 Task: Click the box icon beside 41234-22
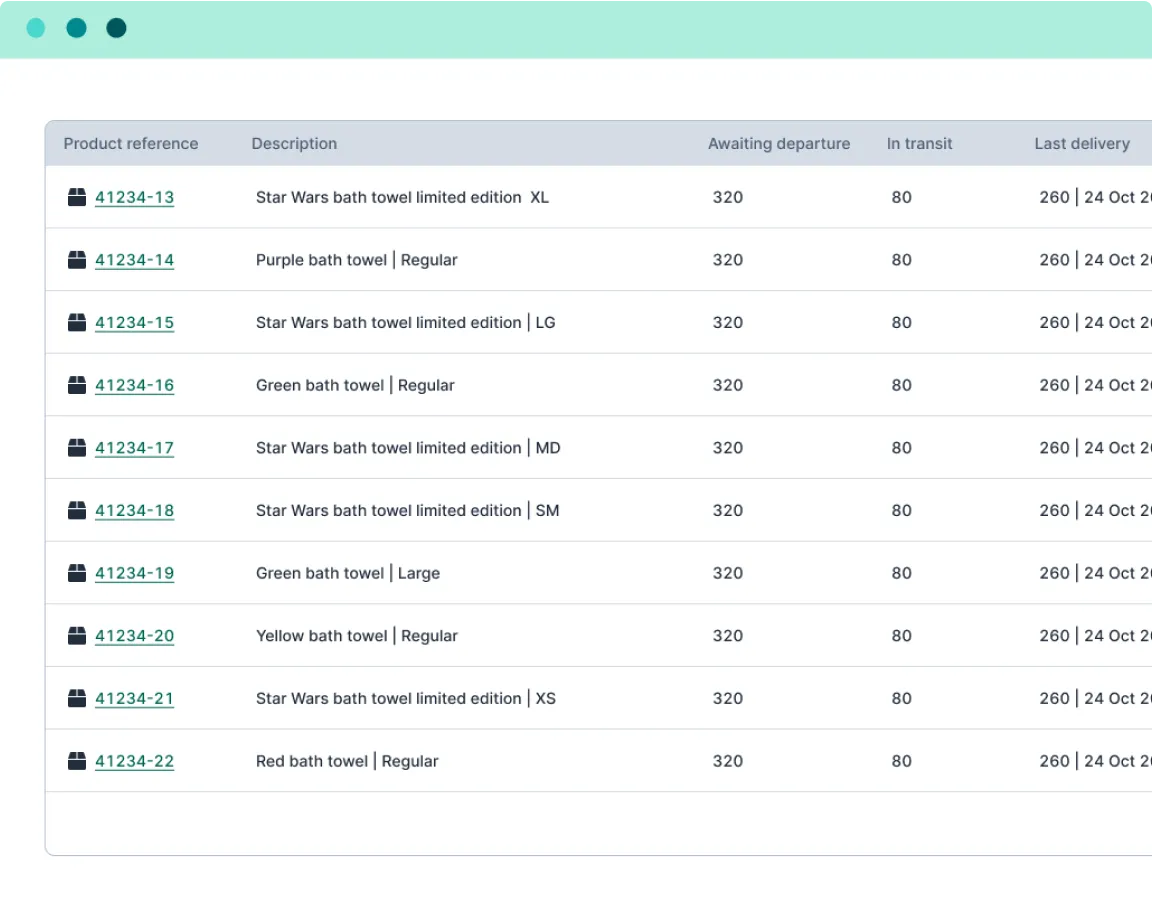[x=76, y=761]
